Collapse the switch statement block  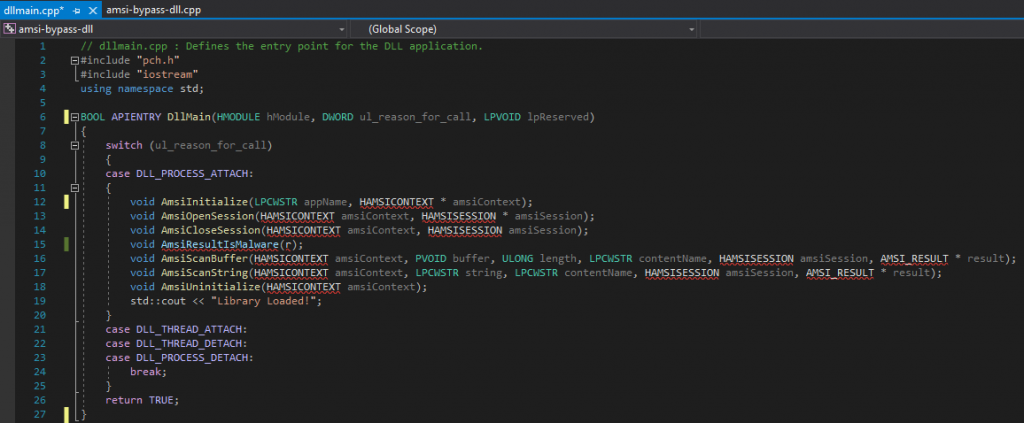75,146
